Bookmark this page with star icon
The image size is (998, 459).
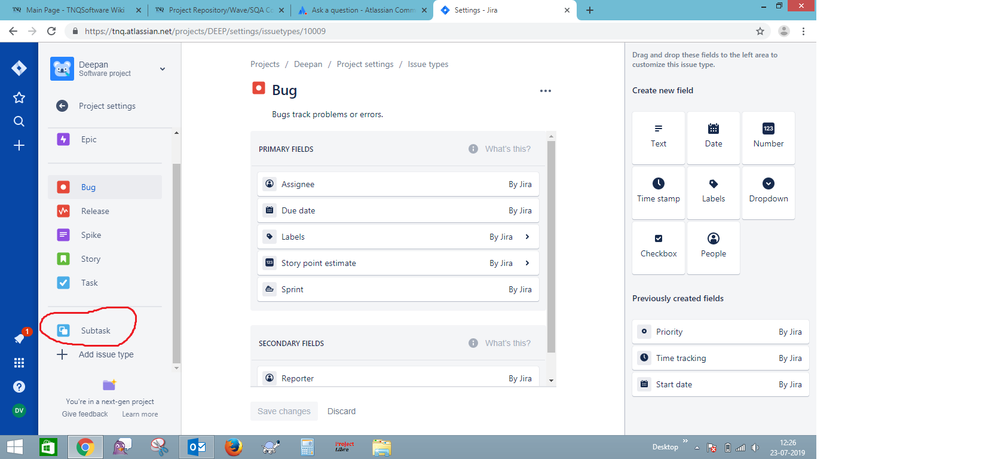(x=760, y=31)
